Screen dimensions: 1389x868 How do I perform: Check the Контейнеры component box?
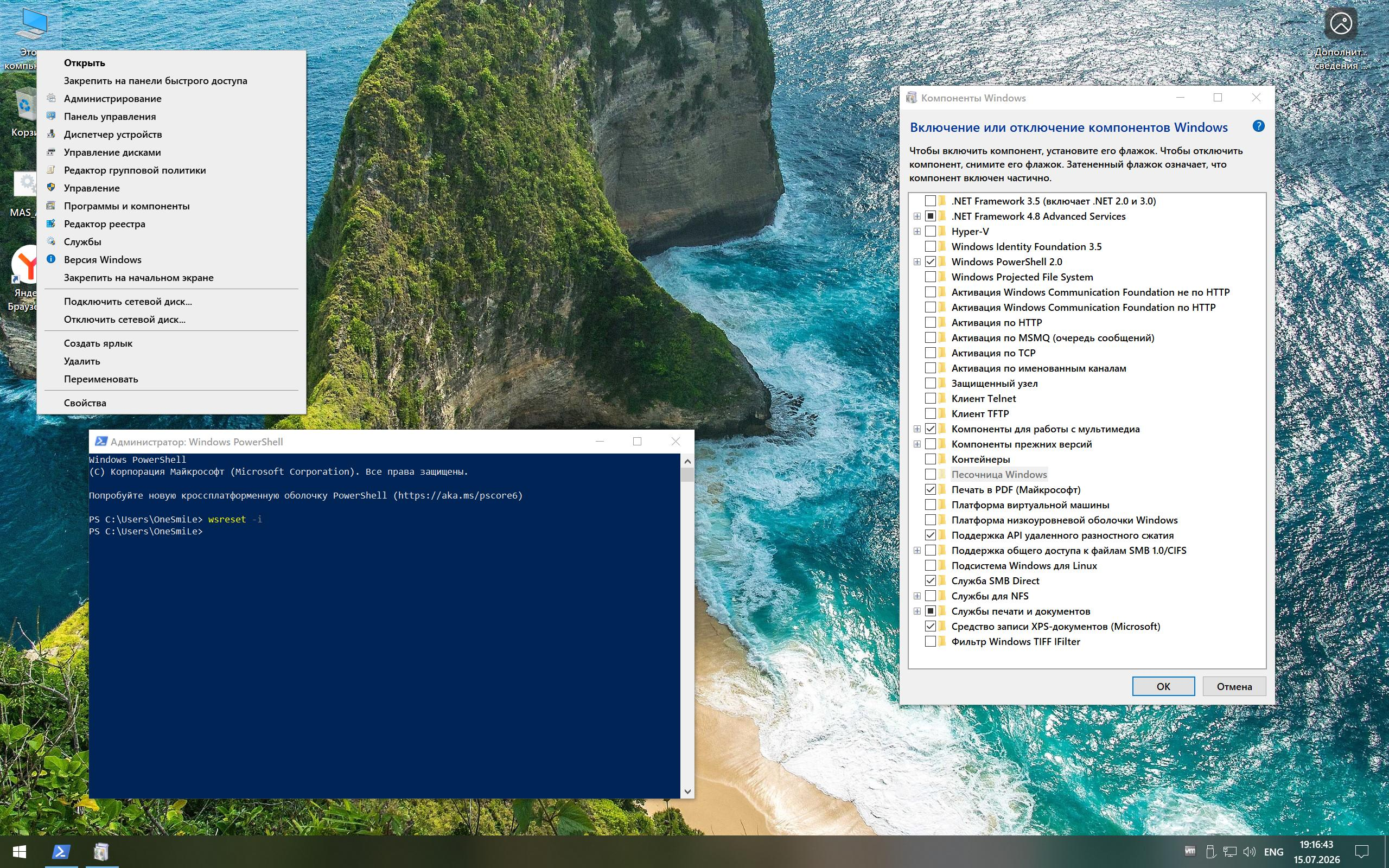coord(931,459)
